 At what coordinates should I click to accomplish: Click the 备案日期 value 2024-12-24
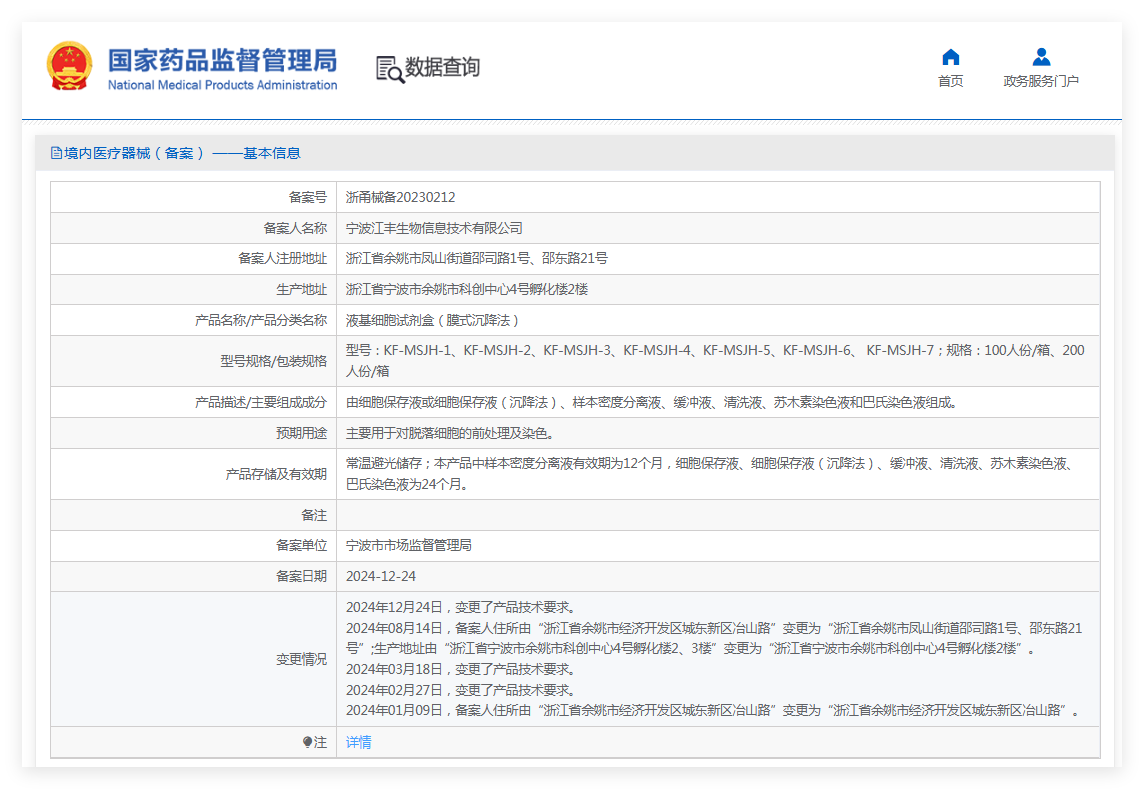coord(381,577)
